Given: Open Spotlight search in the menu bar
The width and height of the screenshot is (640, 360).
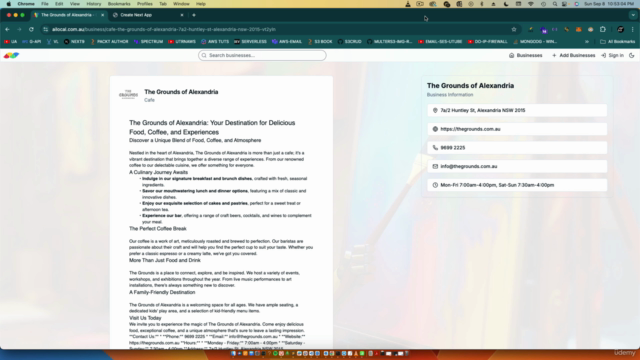Looking at the screenshot, I should [x=555, y=4].
